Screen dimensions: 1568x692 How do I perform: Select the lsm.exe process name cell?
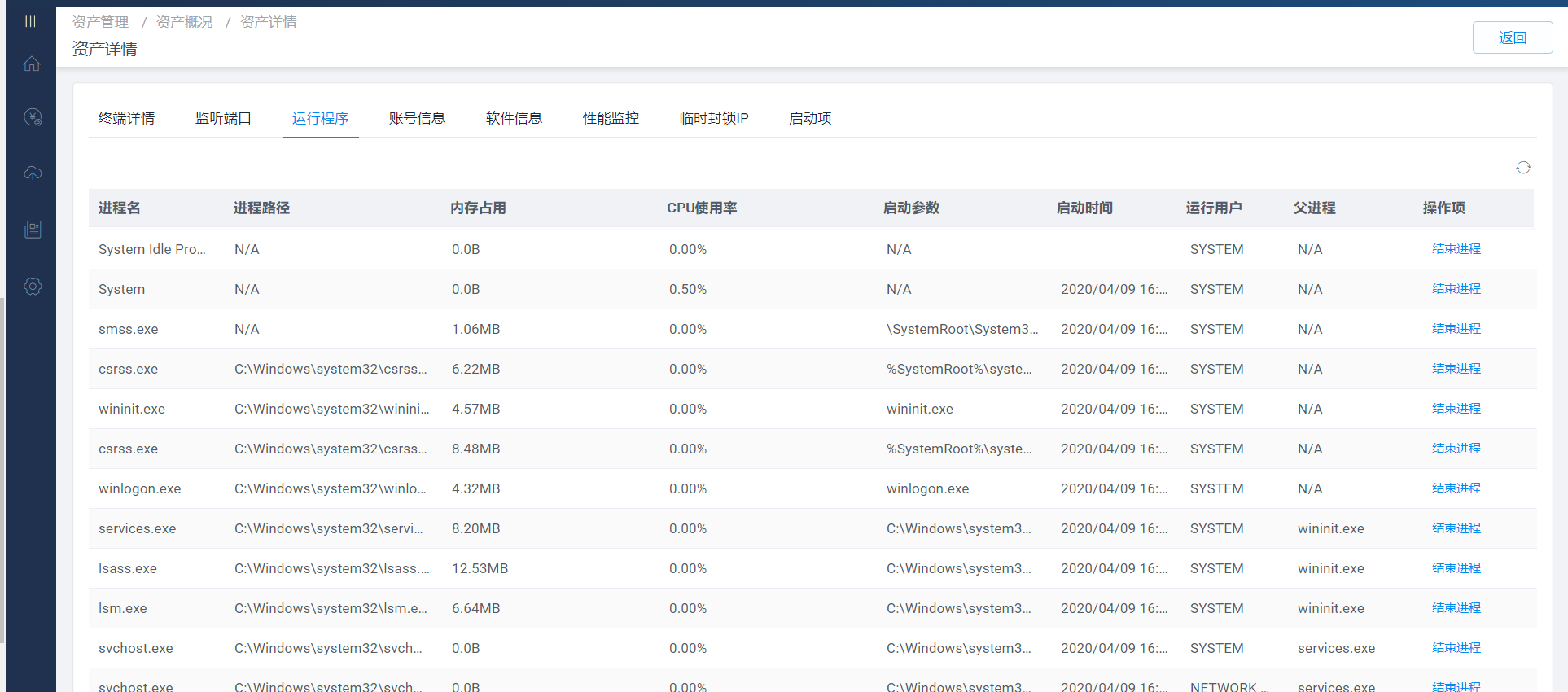tap(123, 608)
